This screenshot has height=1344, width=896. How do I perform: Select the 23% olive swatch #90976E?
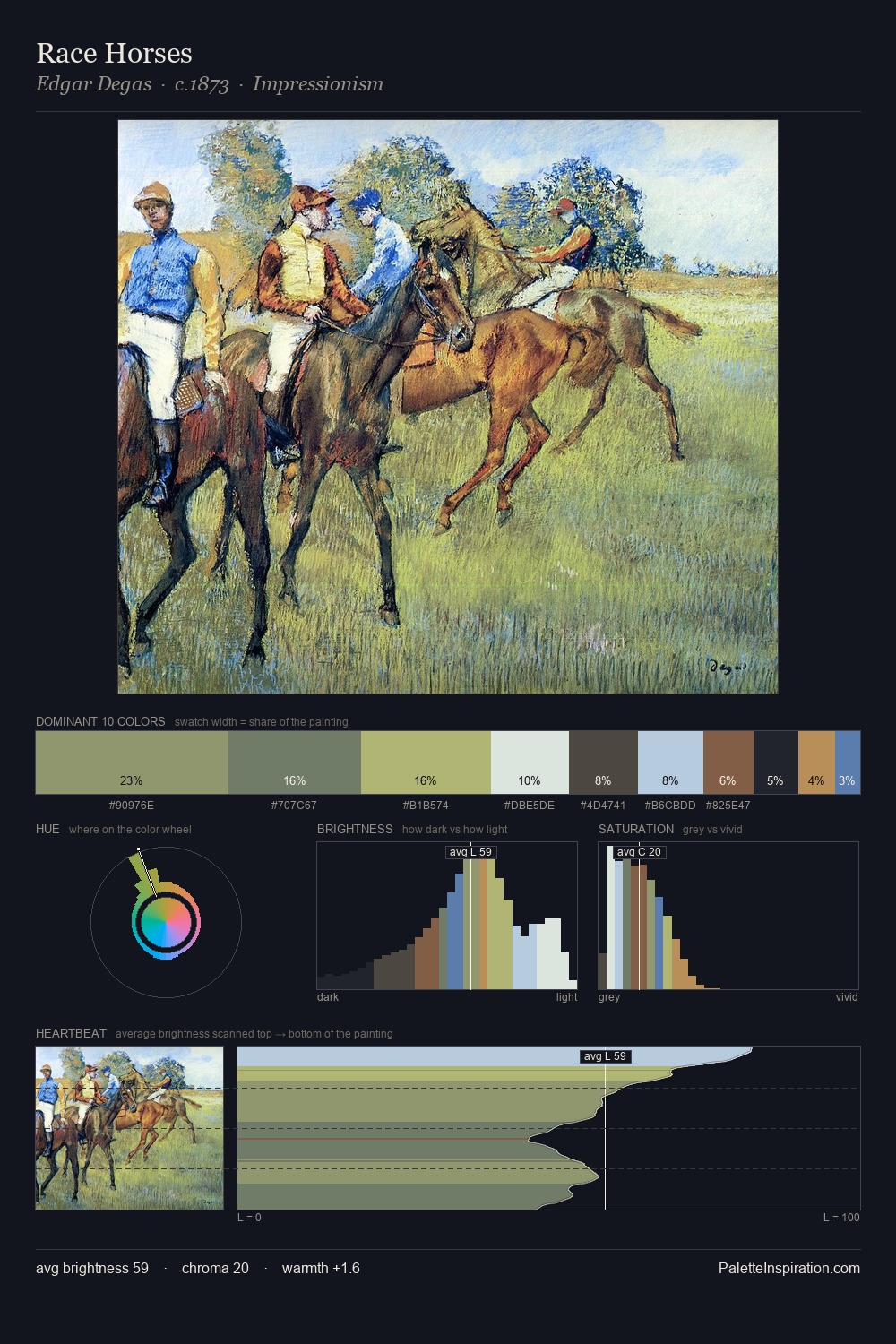[x=132, y=762]
